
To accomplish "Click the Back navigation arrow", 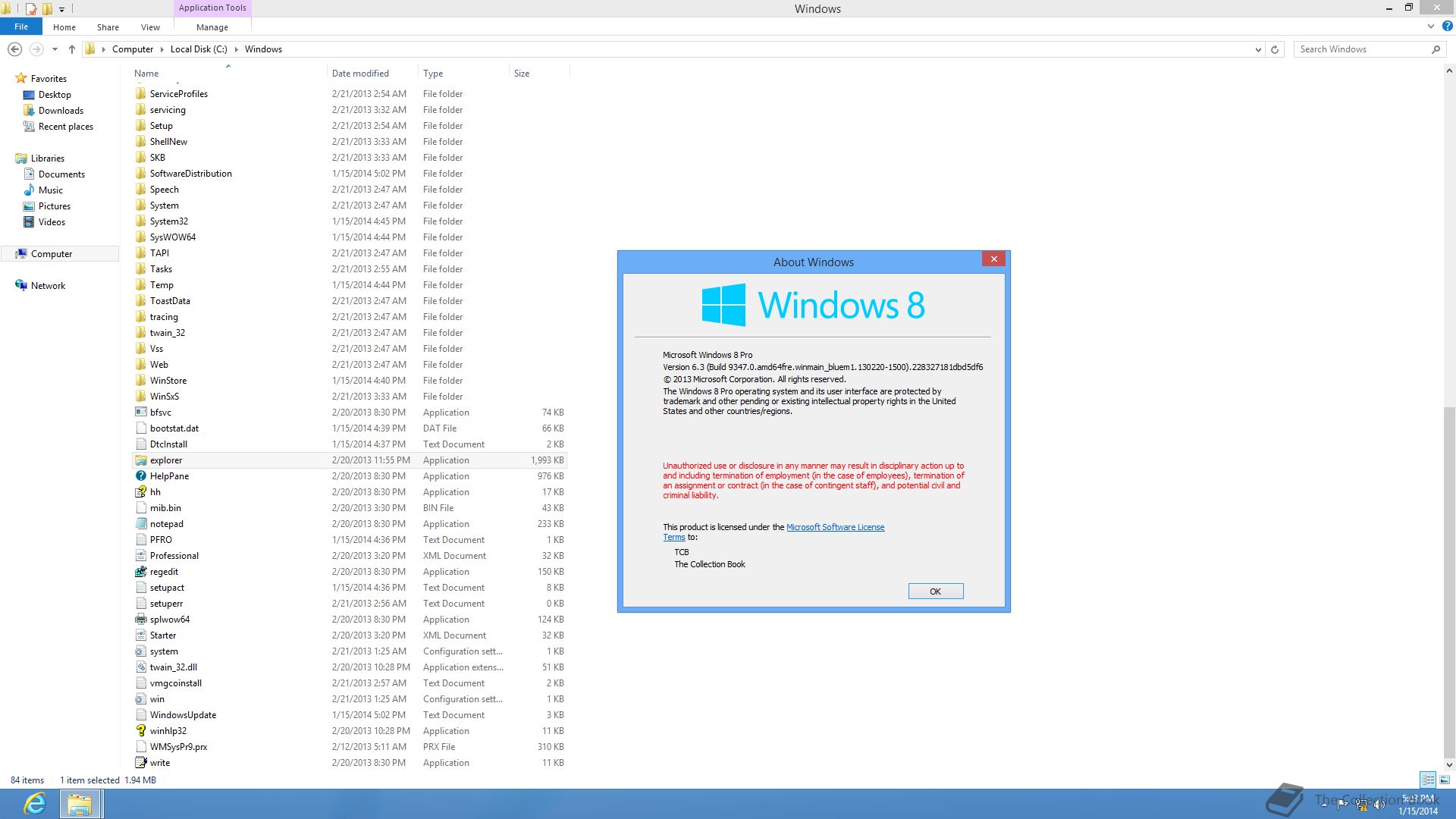I will (14, 49).
